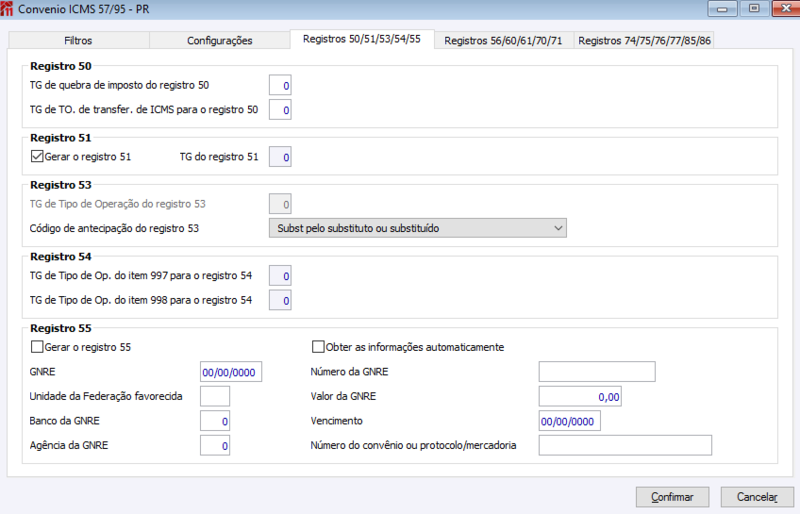800x514 pixels.
Task: Click Unidade da Federação favorecida field
Action: pyautogui.click(x=215, y=396)
